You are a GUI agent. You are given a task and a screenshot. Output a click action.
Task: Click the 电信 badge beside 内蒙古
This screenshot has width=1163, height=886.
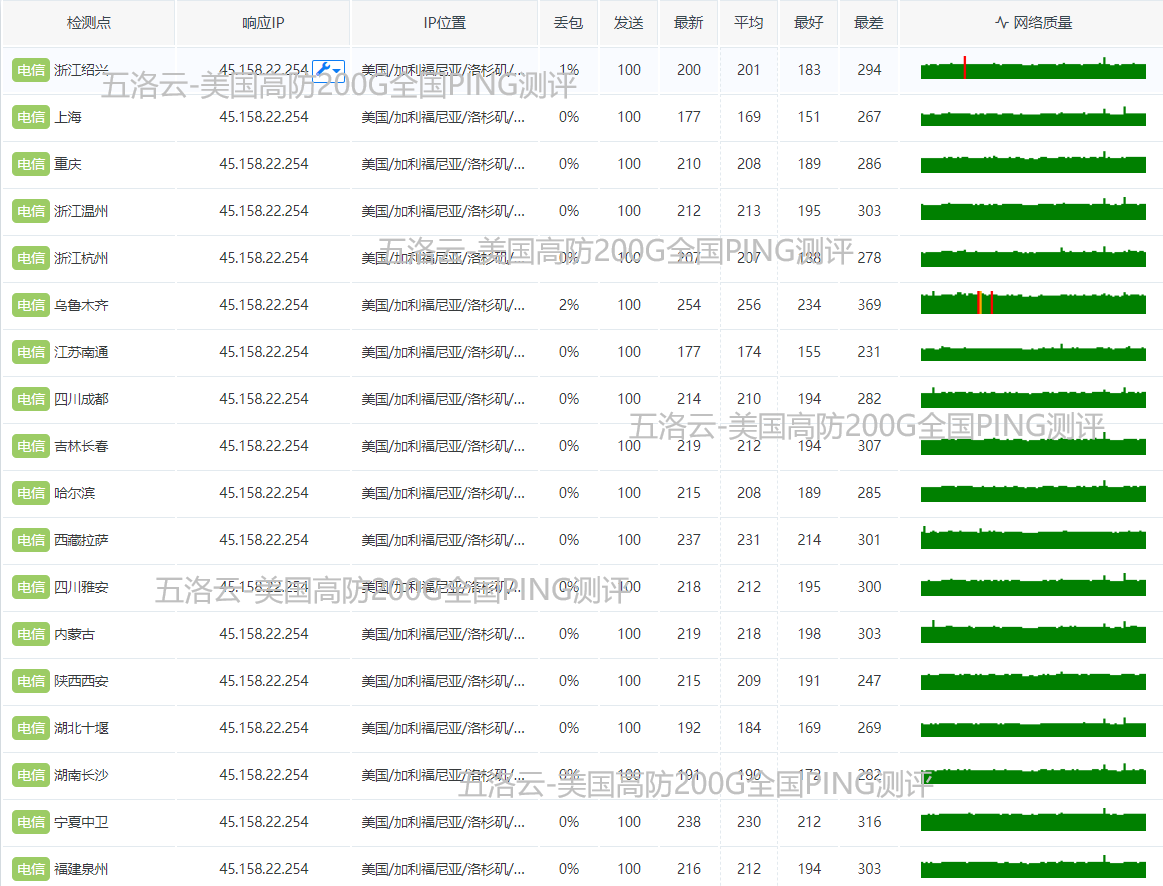pyautogui.click(x=30, y=634)
